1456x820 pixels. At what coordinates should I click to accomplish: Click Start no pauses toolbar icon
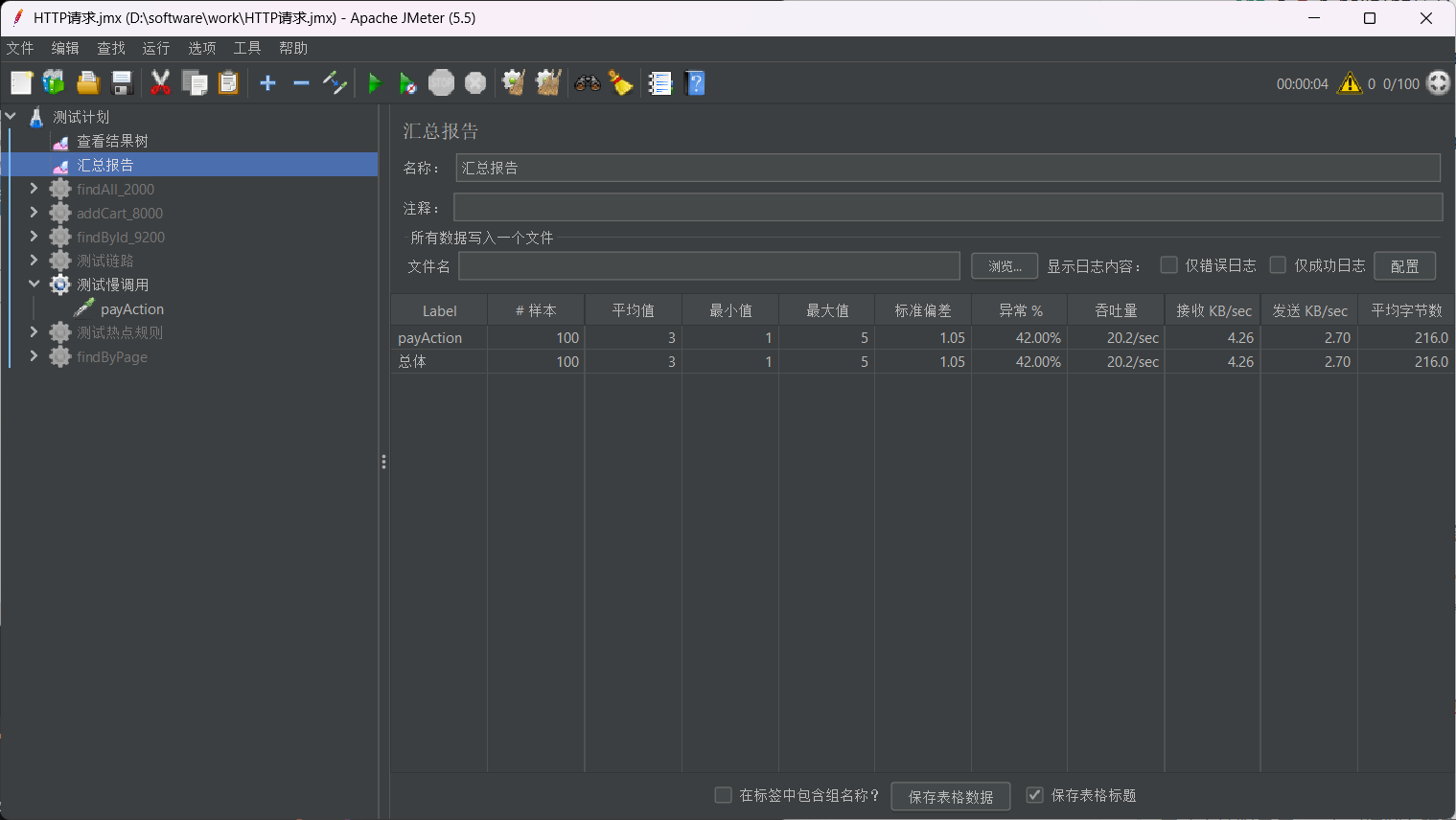407,84
